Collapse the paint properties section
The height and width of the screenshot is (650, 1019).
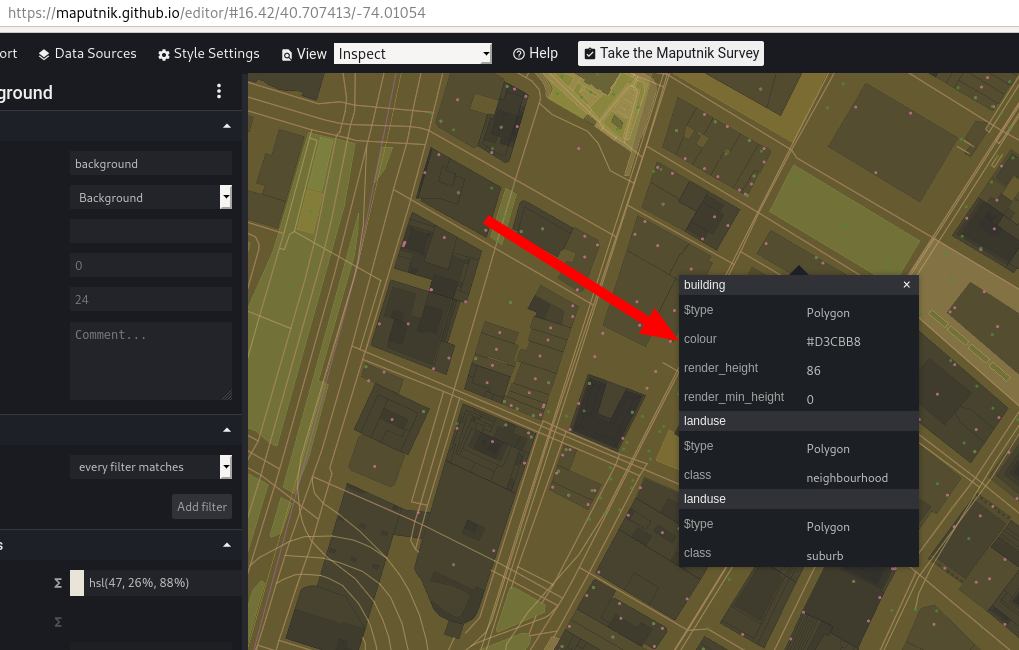(226, 545)
